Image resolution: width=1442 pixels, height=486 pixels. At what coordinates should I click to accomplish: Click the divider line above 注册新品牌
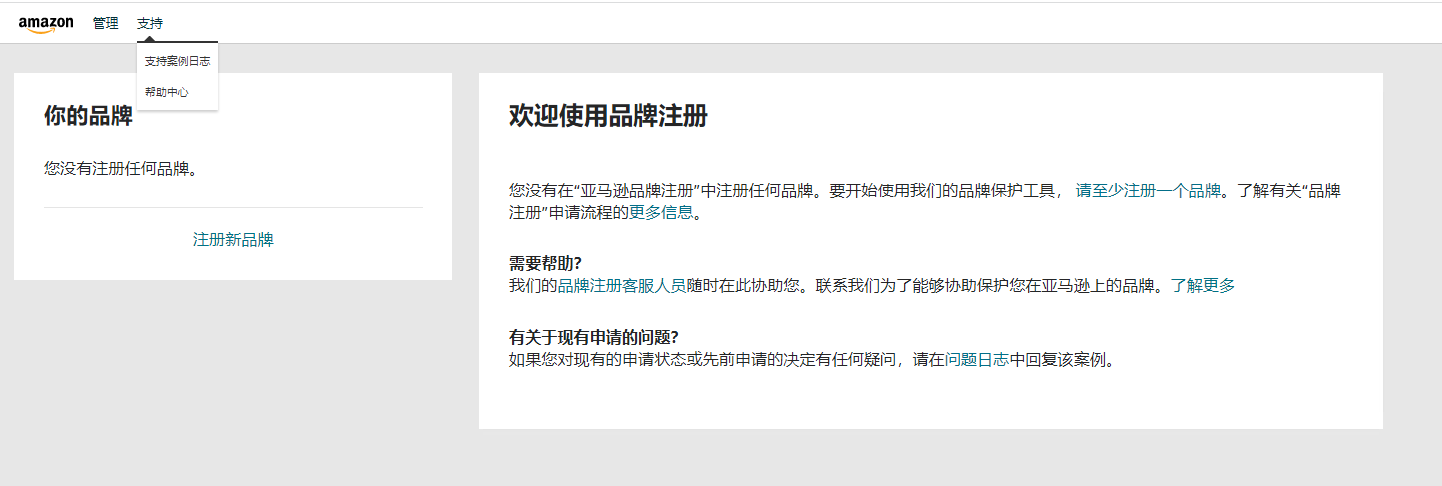(233, 208)
